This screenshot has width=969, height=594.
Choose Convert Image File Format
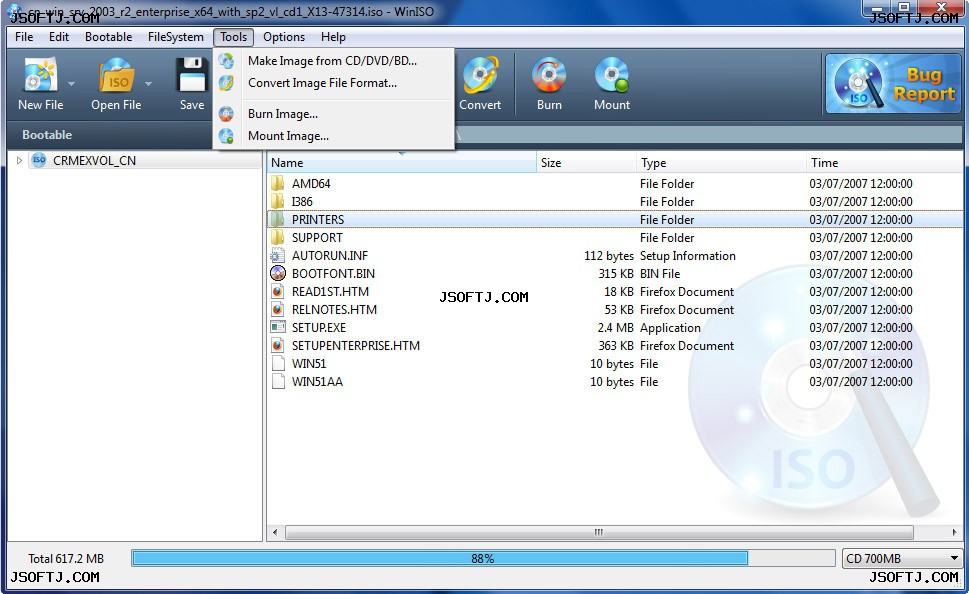click(x=333, y=83)
